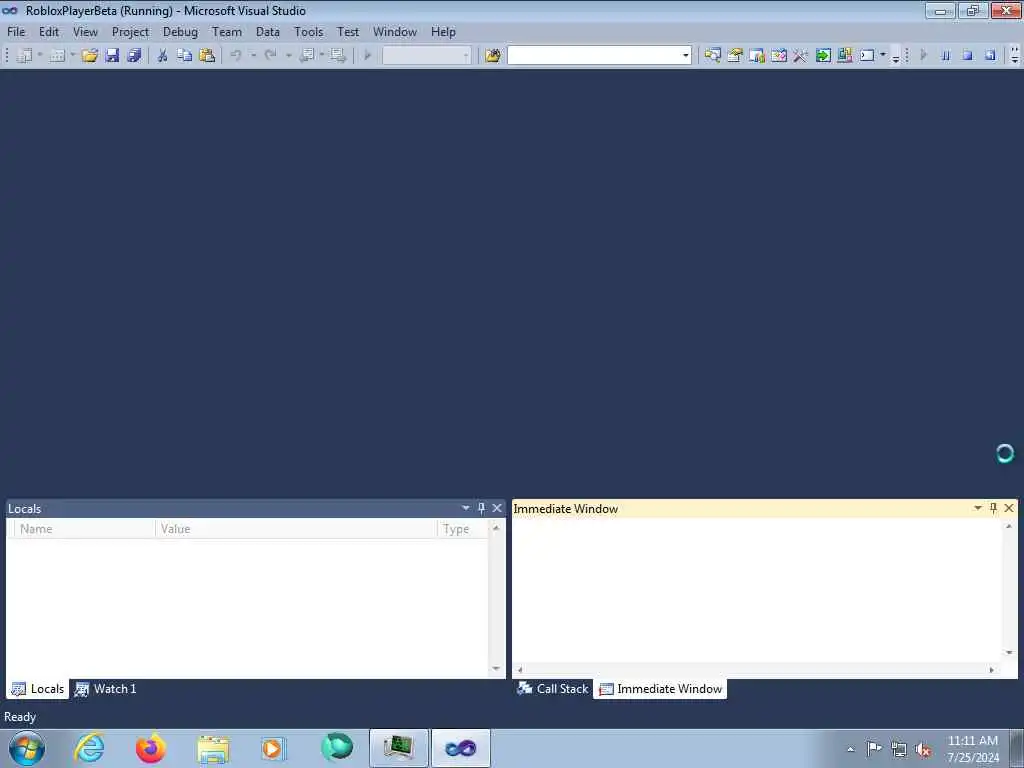Close the Locals panel
1024x768 pixels.
(497, 508)
